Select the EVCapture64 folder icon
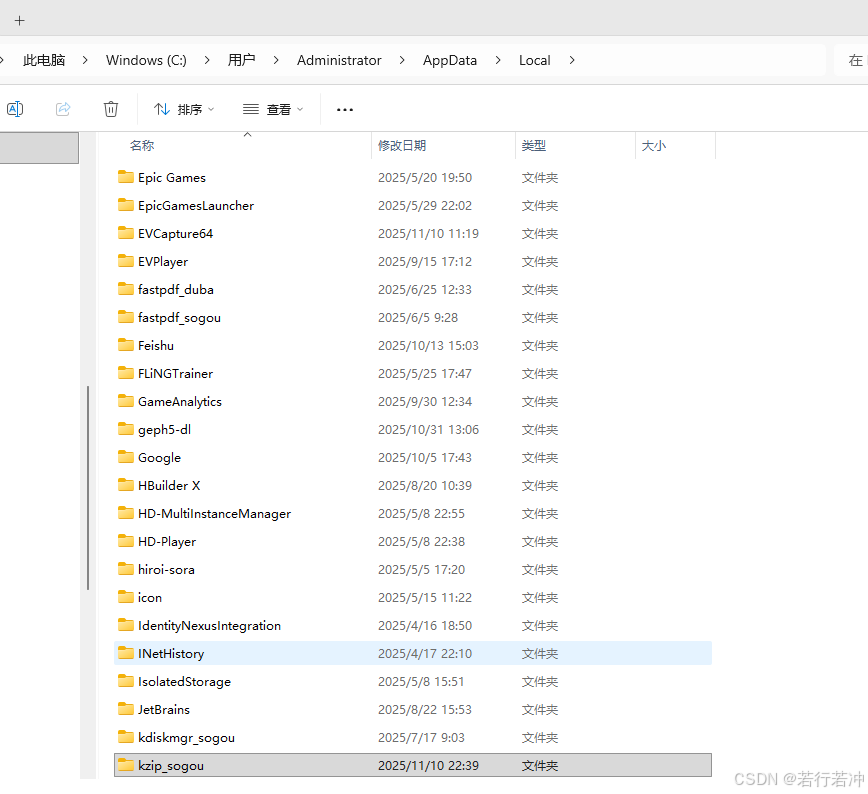Screen dimensions: 868x794 (126, 233)
